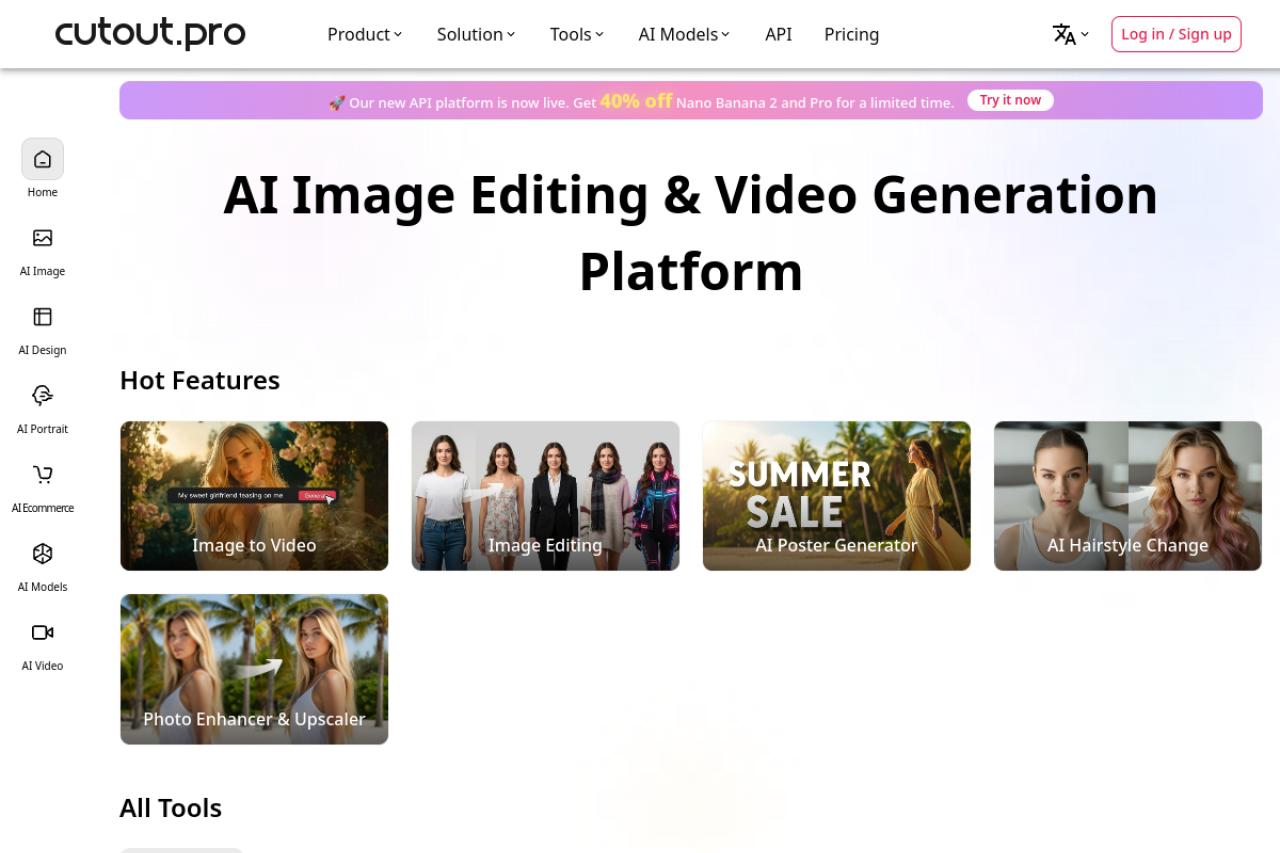Click the Home icon in sidebar
Screen dimensions: 1280x853
[x=42, y=159]
